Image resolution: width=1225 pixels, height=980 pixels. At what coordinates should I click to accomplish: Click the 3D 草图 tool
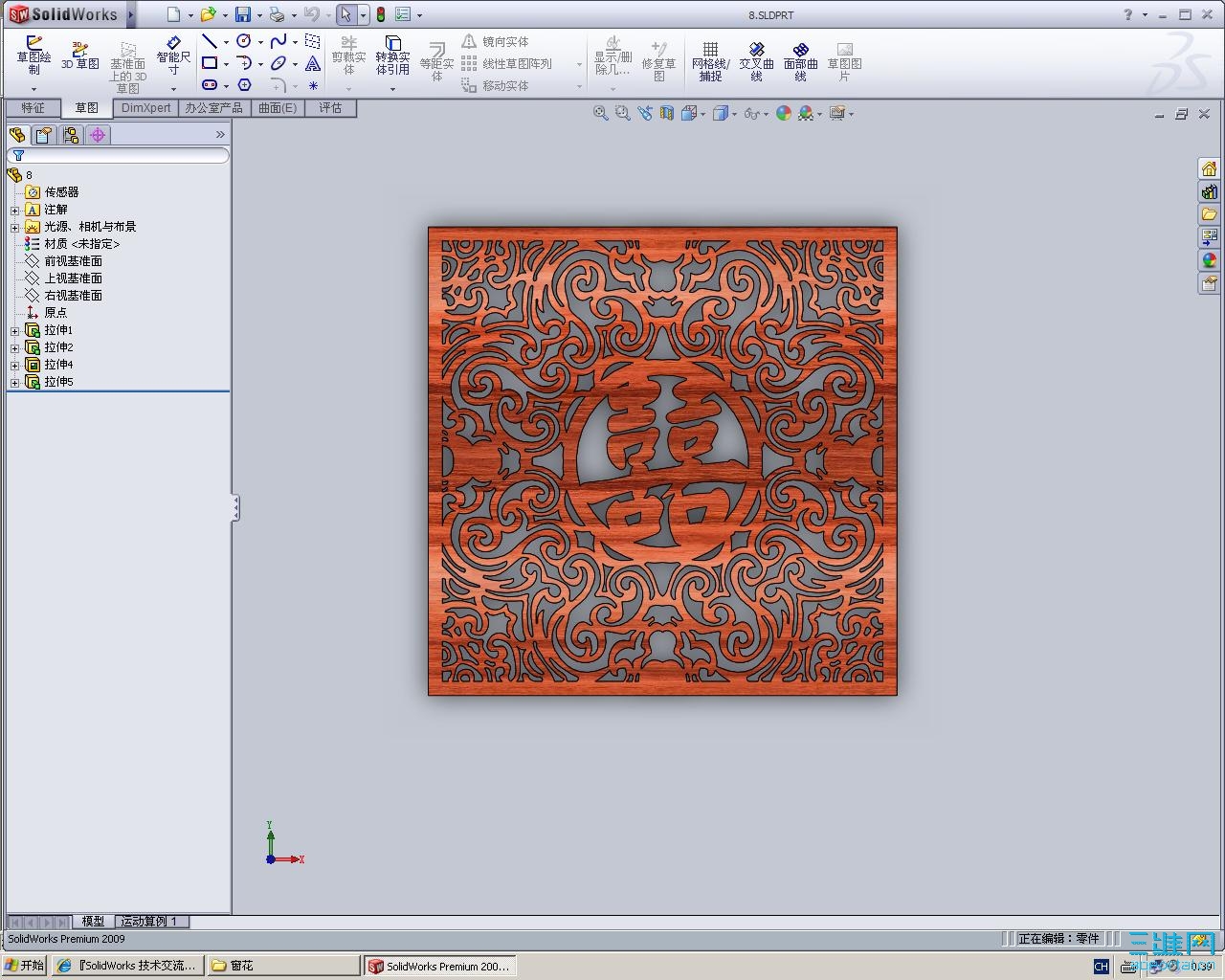80,56
